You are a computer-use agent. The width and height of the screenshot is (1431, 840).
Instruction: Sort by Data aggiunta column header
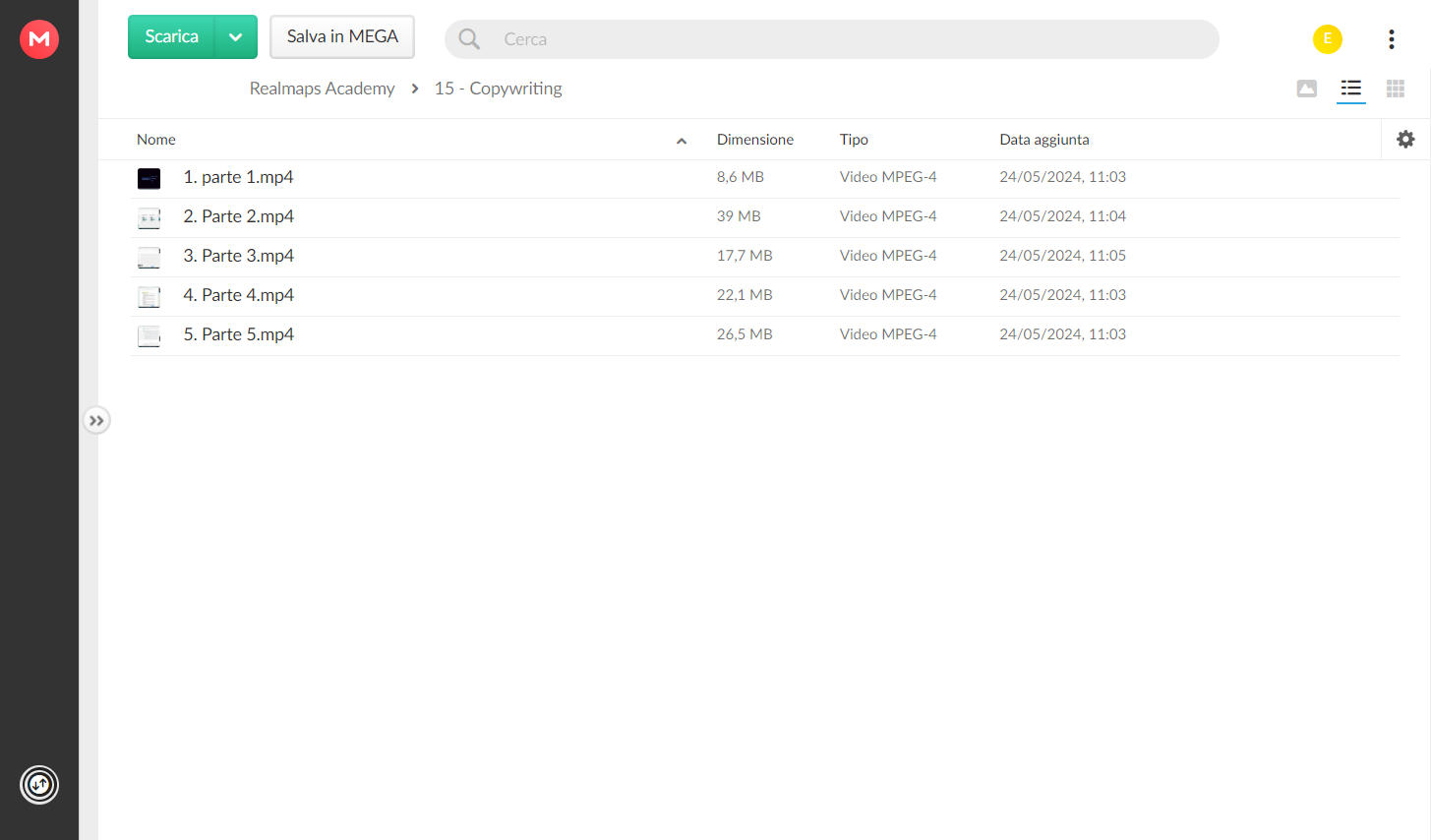[x=1044, y=140]
